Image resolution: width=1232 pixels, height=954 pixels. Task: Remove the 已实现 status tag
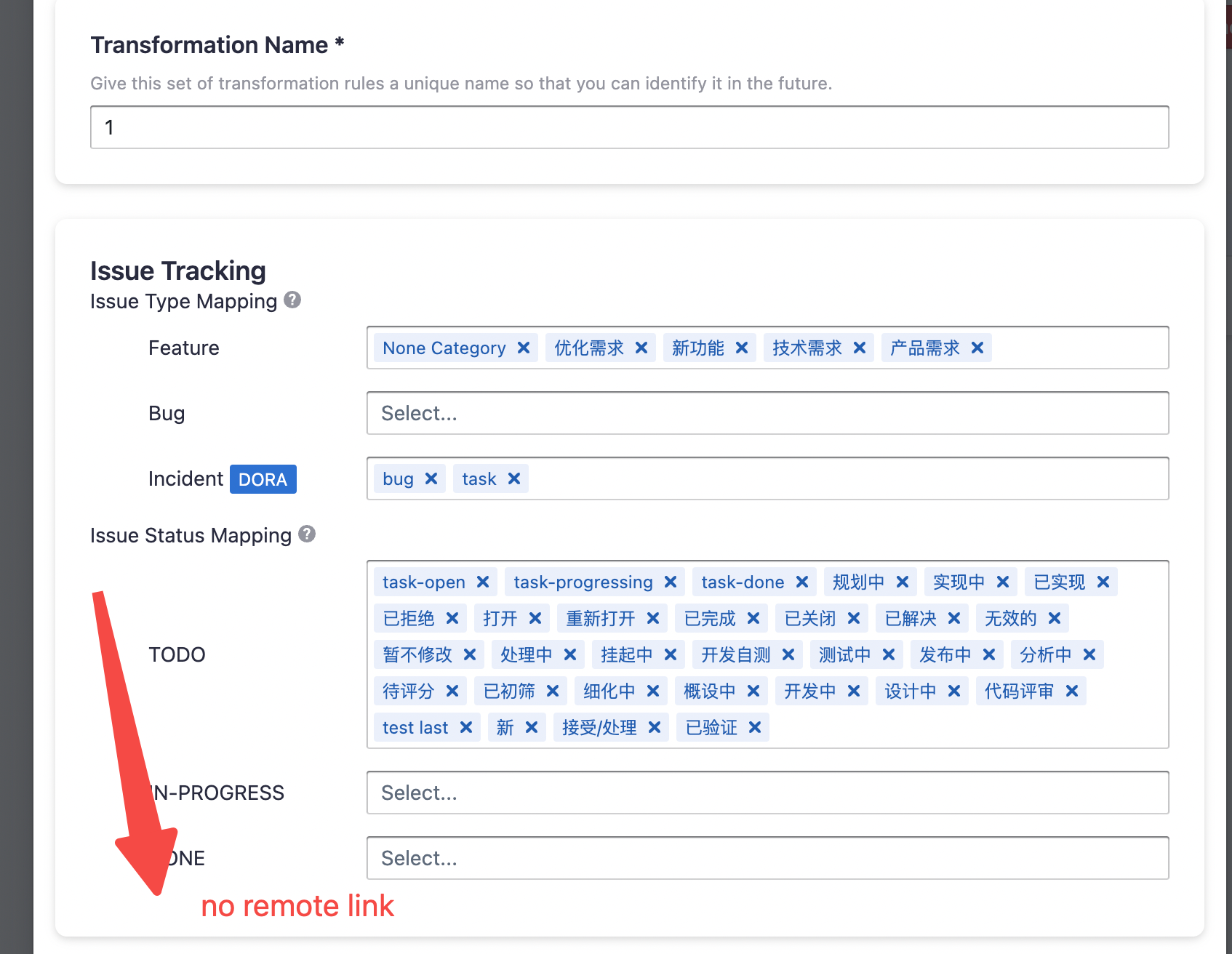(1103, 582)
